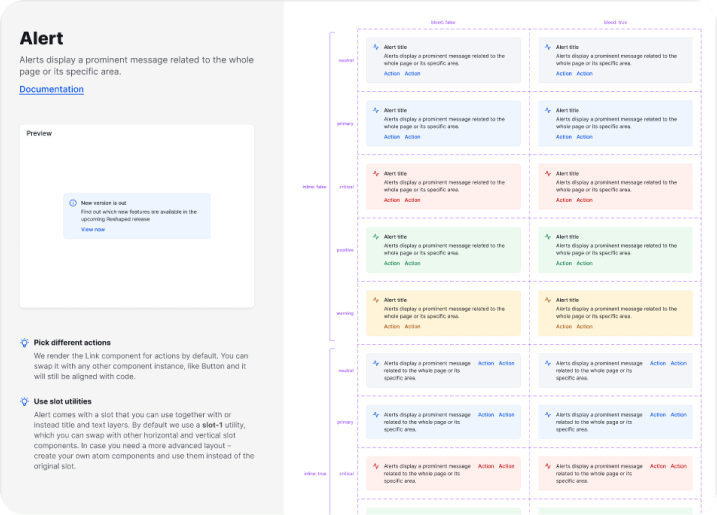Image resolution: width=717 pixels, height=515 pixels.
Task: Click the Use slot utilities heading
Action: (x=63, y=402)
